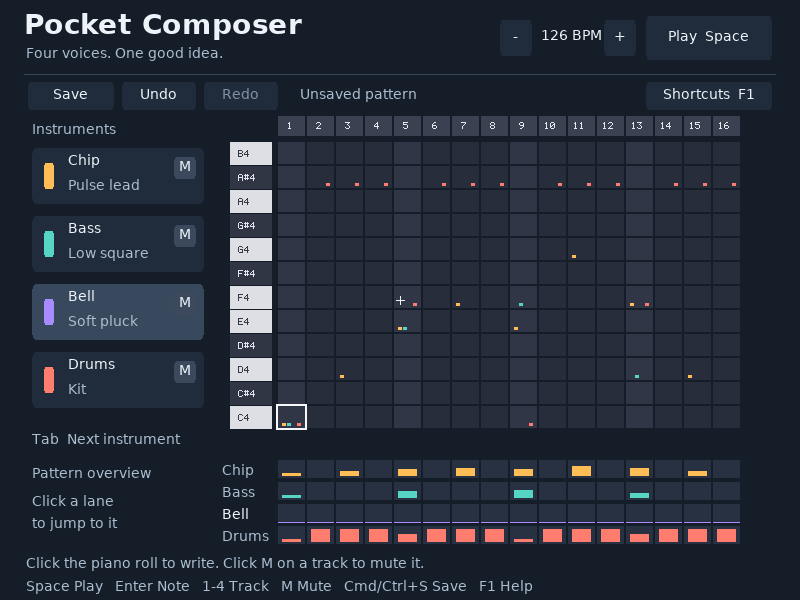The image size is (800, 600).
Task: Save the current pattern
Action: click(71, 95)
